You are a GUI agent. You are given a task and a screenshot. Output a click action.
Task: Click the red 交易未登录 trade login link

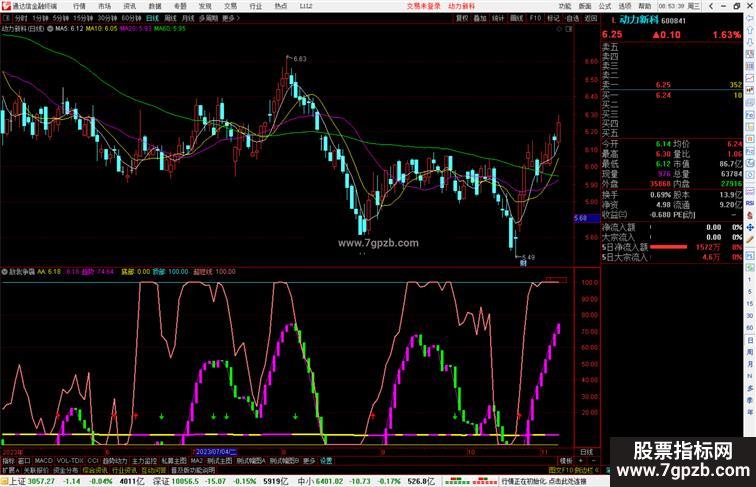tap(423, 6)
